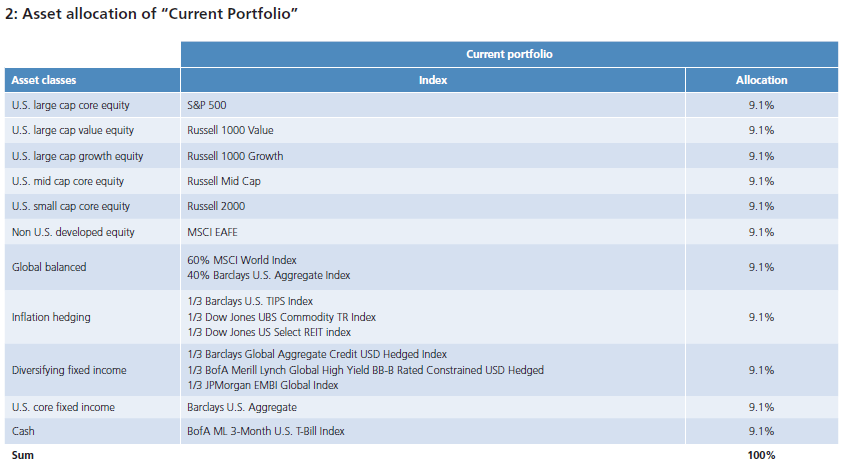Click the 'Global balanced' asset class cell
The width and height of the screenshot is (844, 475).
92,267
